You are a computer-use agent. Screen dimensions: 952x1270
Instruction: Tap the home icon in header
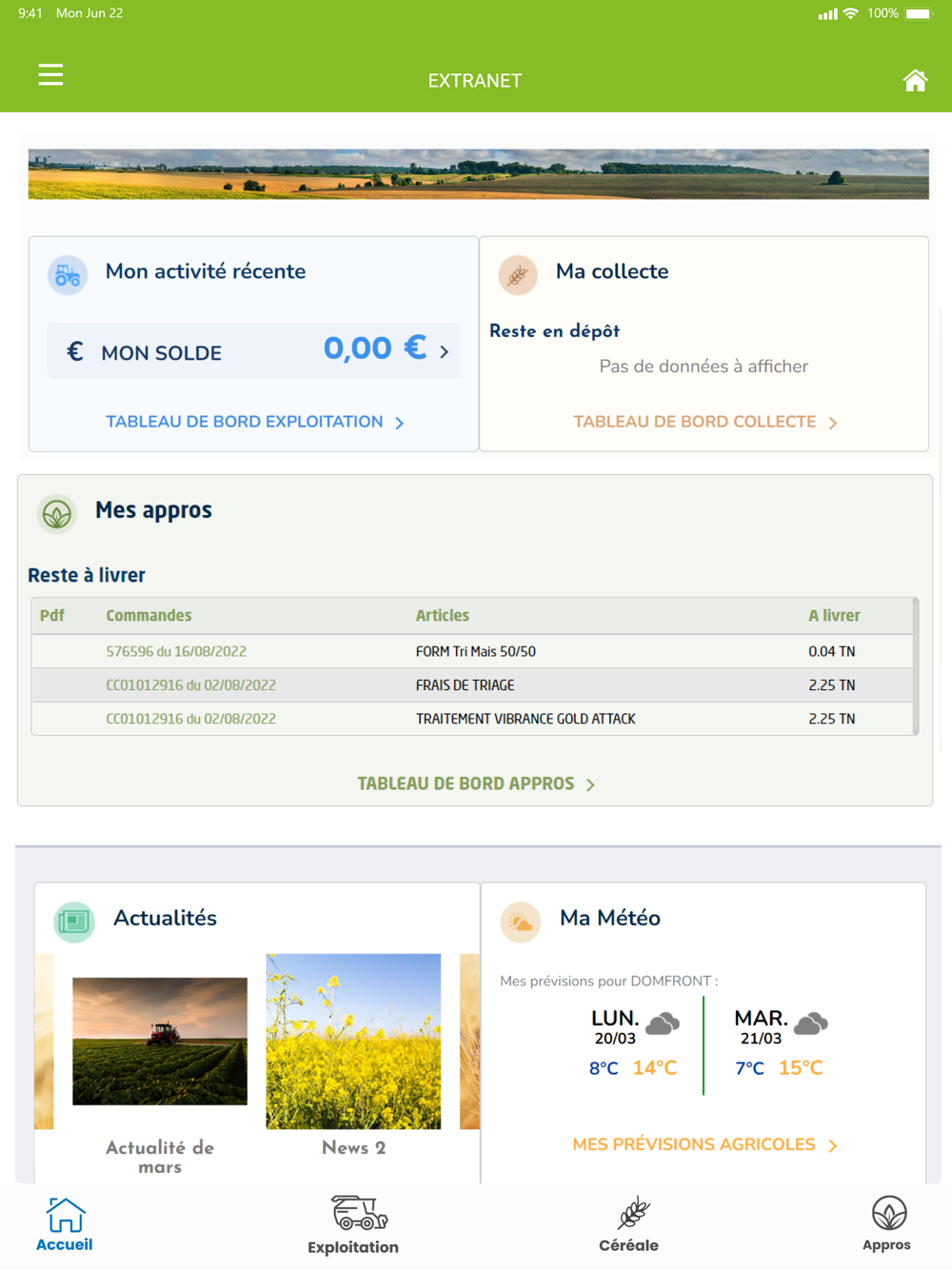[x=915, y=81]
